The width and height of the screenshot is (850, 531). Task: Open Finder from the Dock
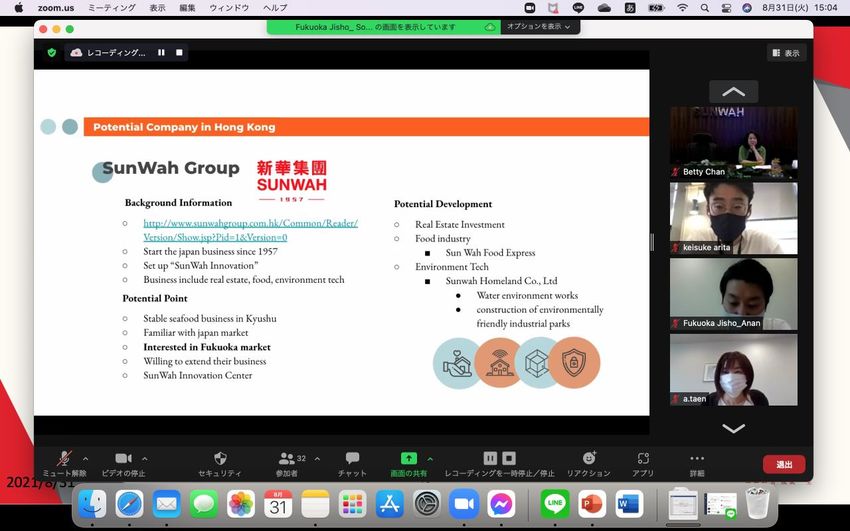pos(93,504)
